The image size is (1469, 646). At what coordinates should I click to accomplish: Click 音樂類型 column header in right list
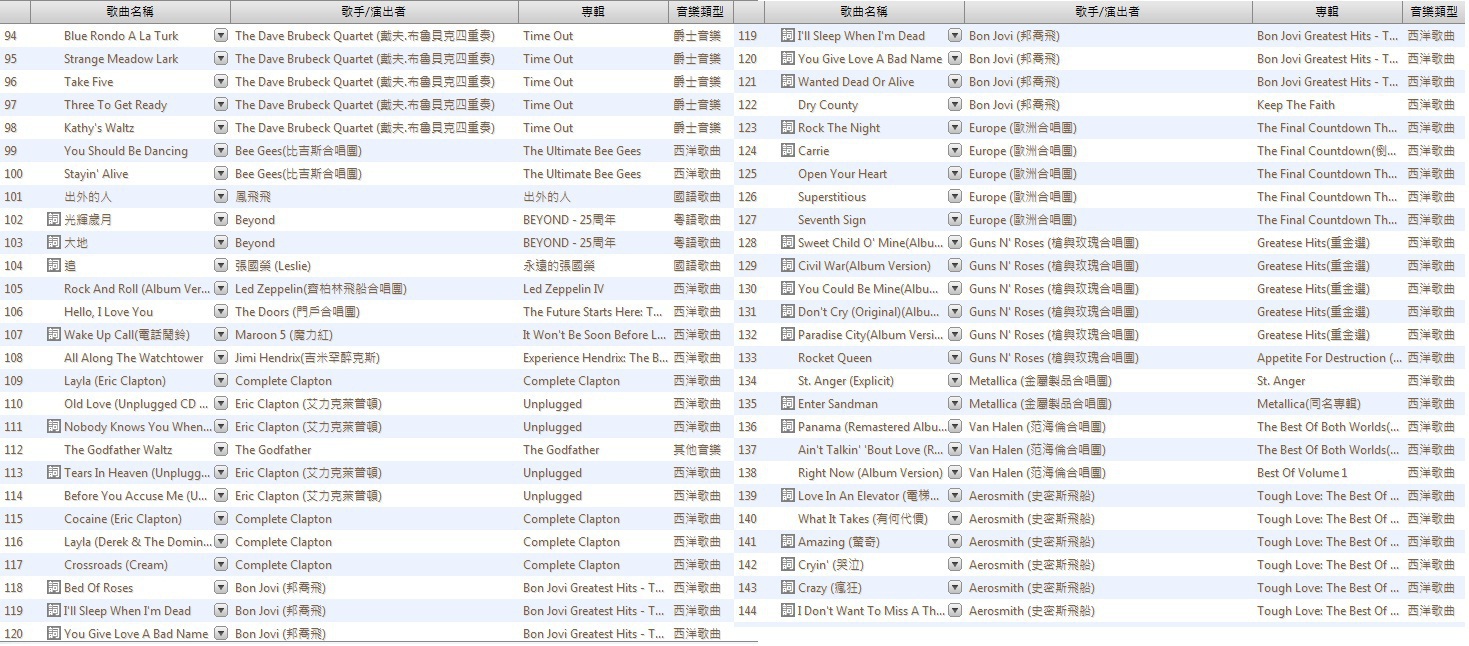coord(1434,12)
